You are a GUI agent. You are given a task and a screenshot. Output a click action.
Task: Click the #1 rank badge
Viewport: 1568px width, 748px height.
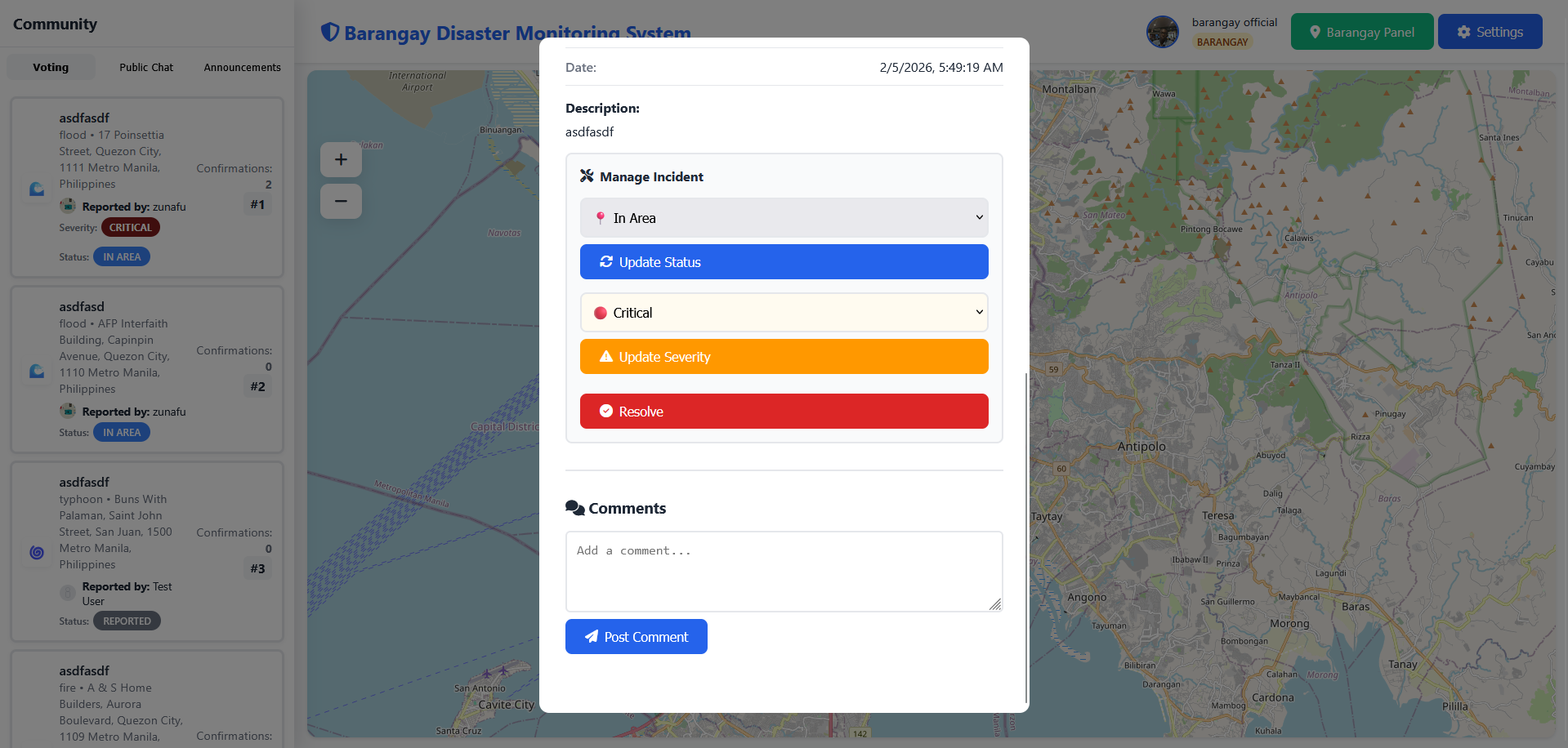pyautogui.click(x=257, y=204)
